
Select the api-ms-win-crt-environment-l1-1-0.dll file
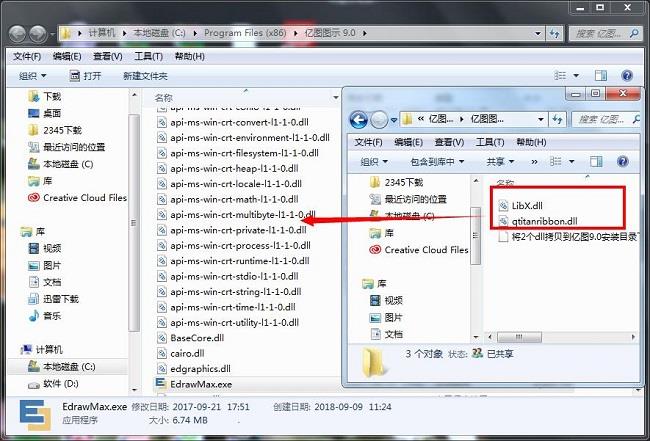coord(243,138)
